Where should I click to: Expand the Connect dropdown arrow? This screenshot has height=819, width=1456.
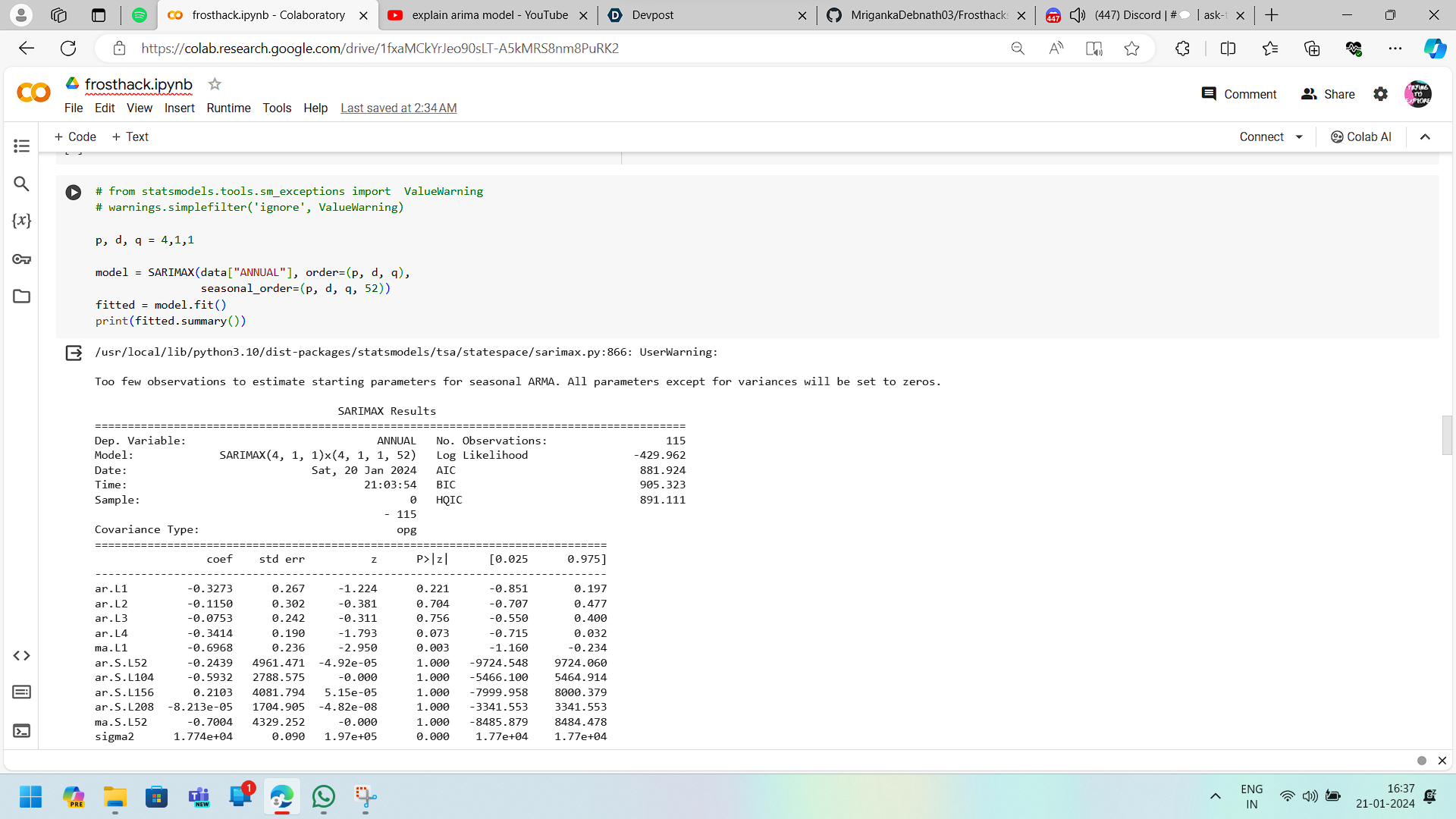[1299, 137]
